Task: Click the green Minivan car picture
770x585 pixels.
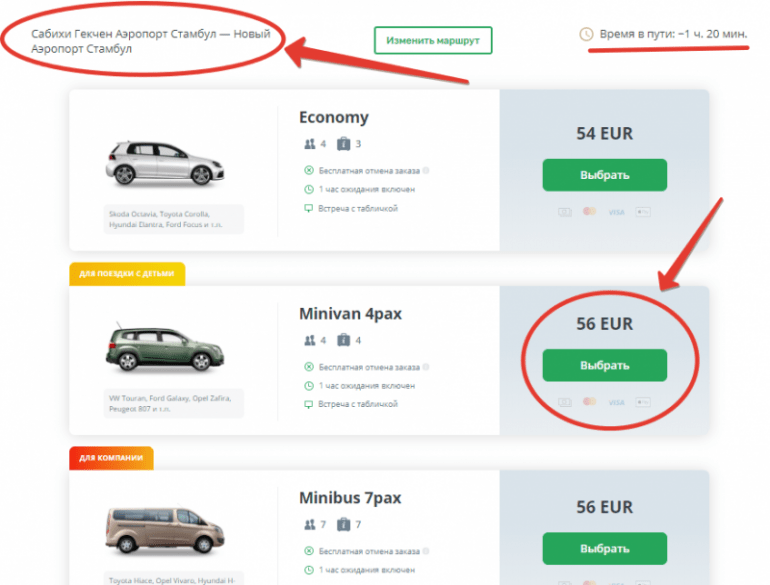Action: click(165, 347)
